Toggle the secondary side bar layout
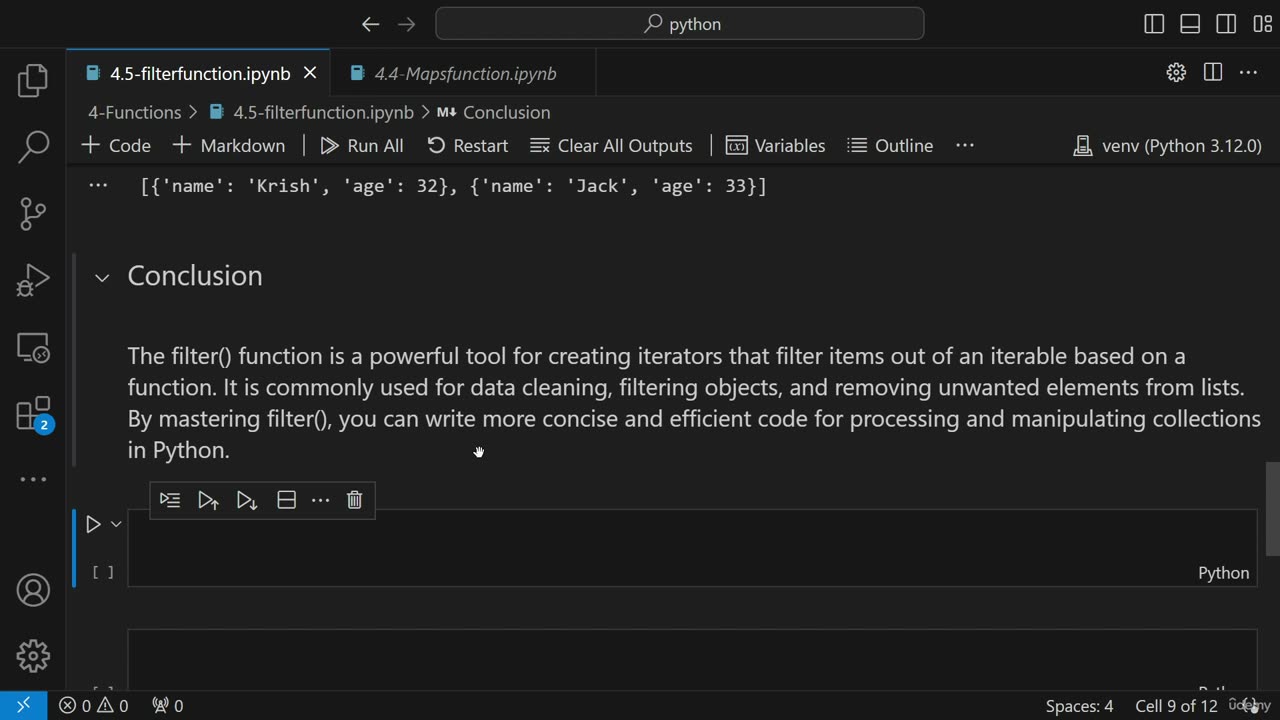Viewport: 1280px width, 720px height. (x=1226, y=24)
